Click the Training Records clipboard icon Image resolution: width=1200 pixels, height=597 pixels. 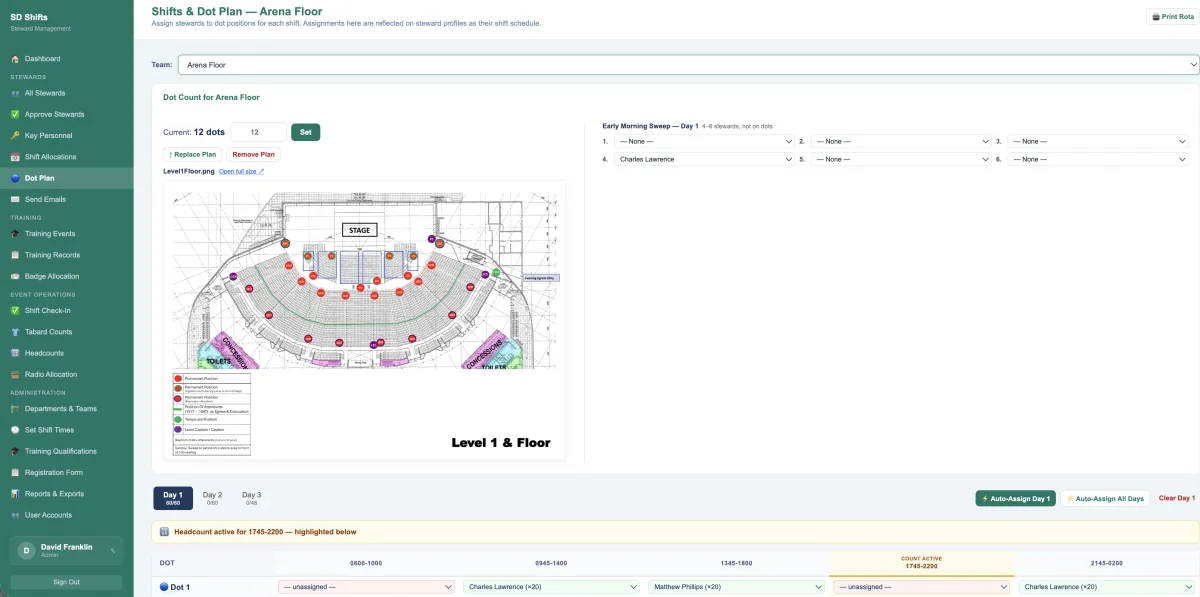pos(15,255)
